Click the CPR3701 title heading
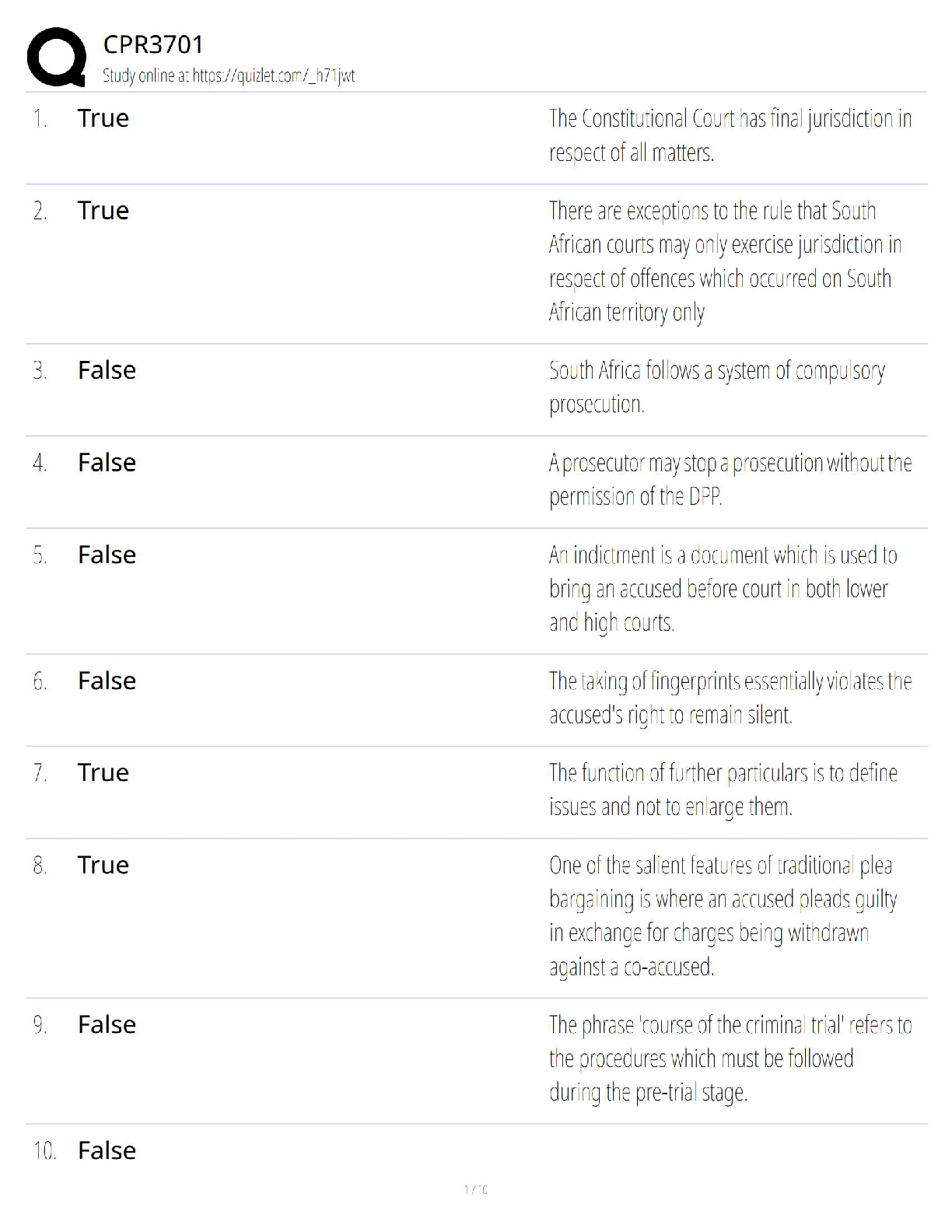Screen dimensions: 952x1232 coord(153,44)
